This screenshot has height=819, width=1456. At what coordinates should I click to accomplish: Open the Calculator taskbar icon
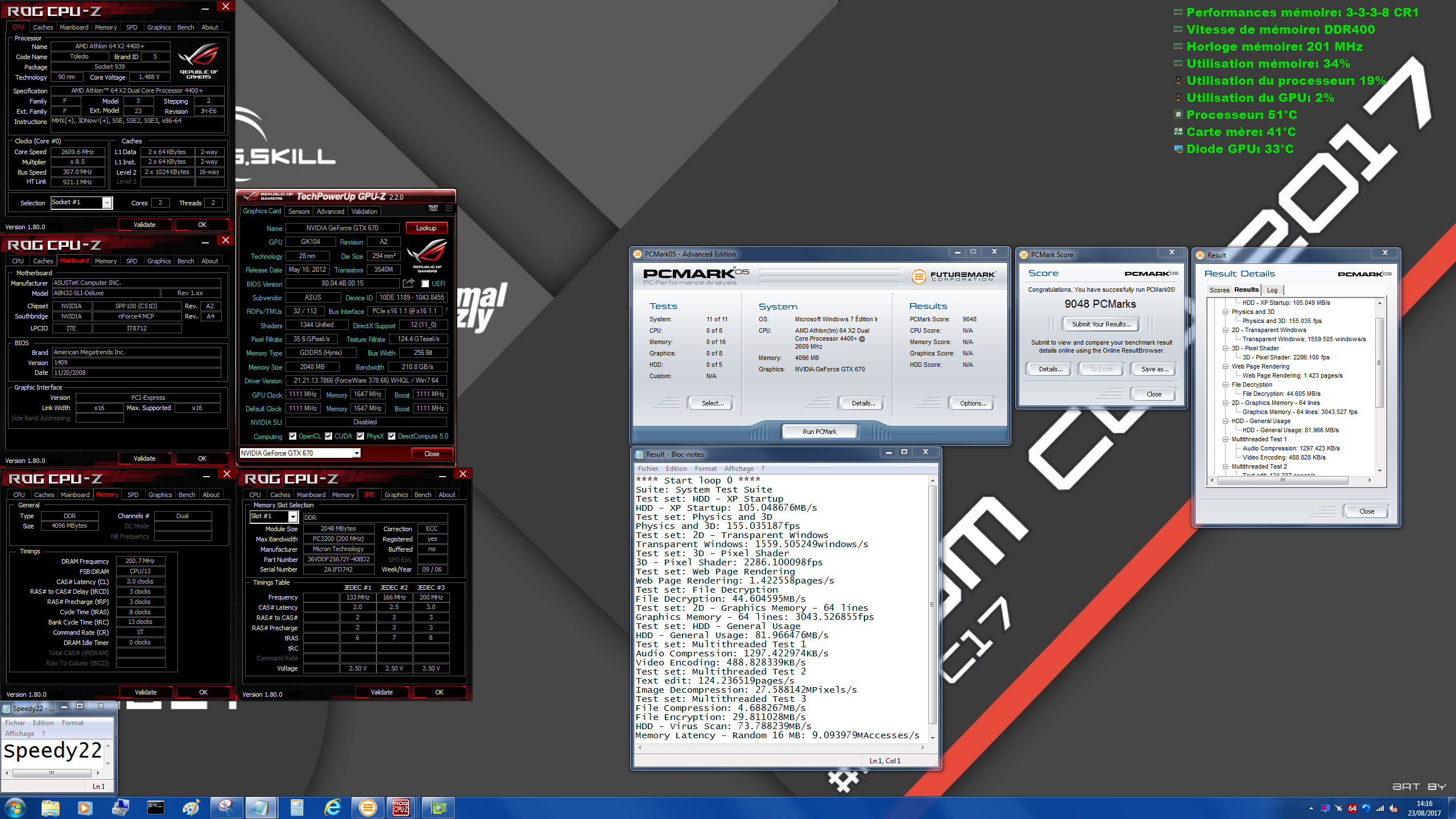tap(297, 807)
